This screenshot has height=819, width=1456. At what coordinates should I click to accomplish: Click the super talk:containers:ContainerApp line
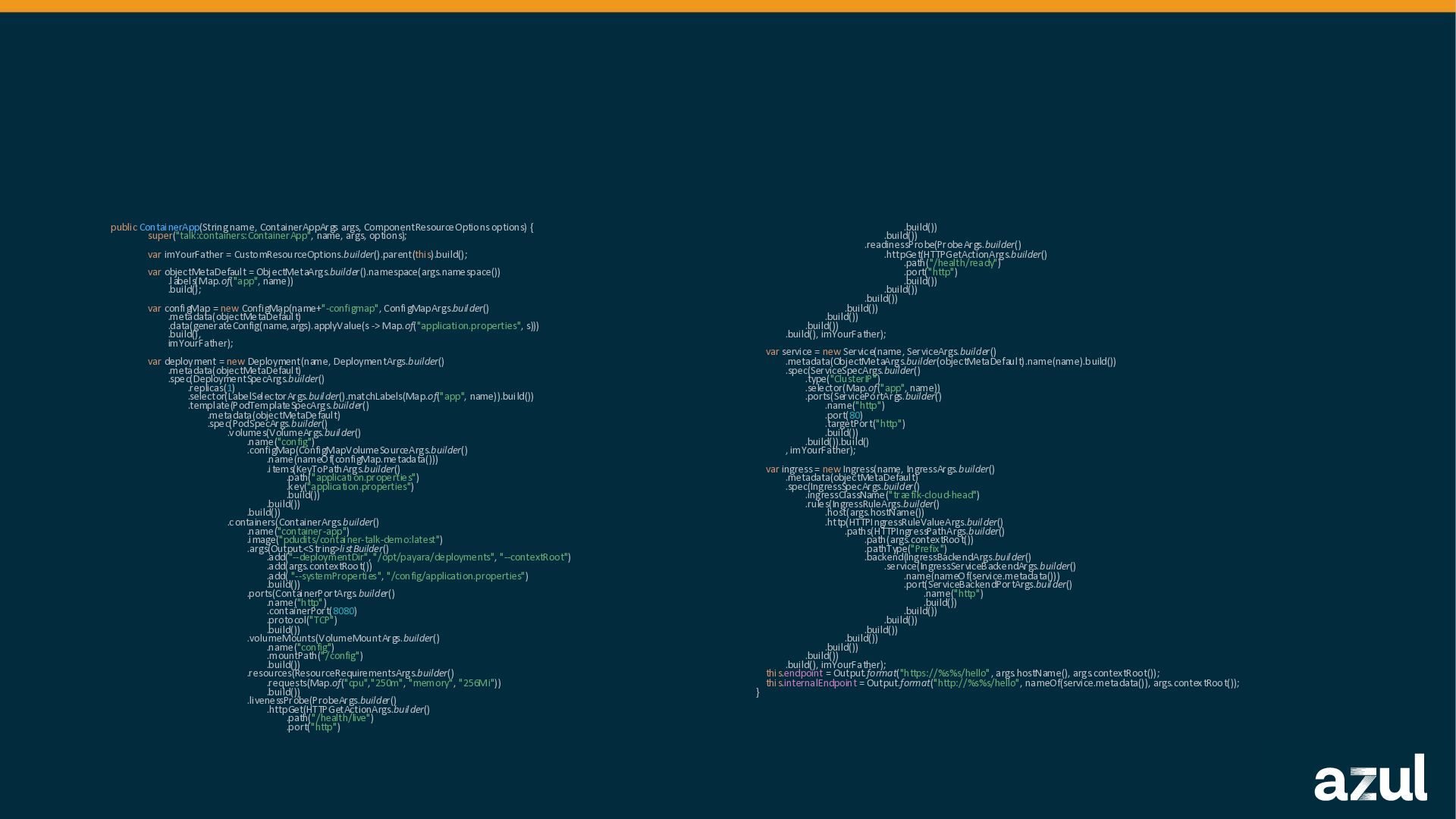277,236
